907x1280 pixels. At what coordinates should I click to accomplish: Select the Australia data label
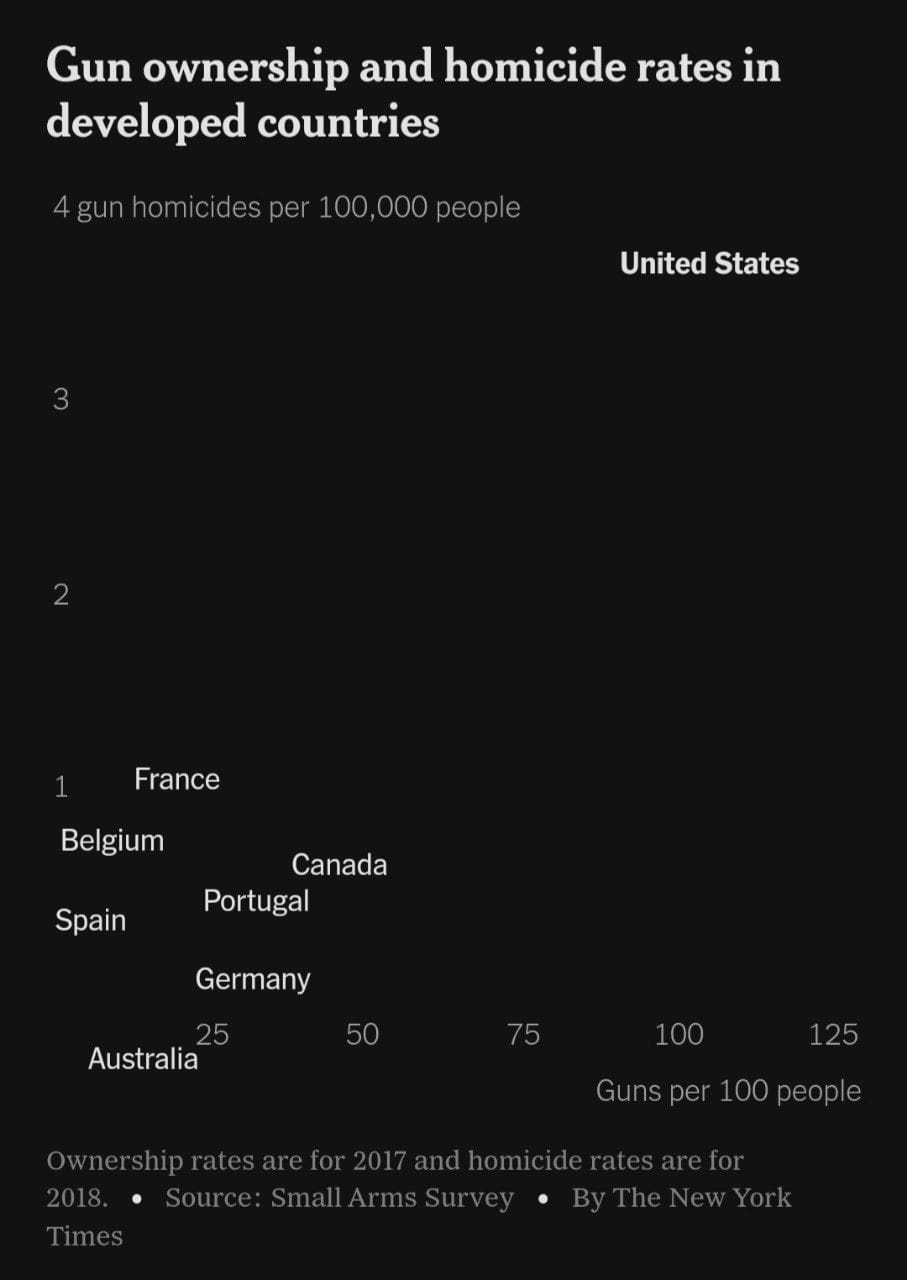pyautogui.click(x=143, y=1059)
